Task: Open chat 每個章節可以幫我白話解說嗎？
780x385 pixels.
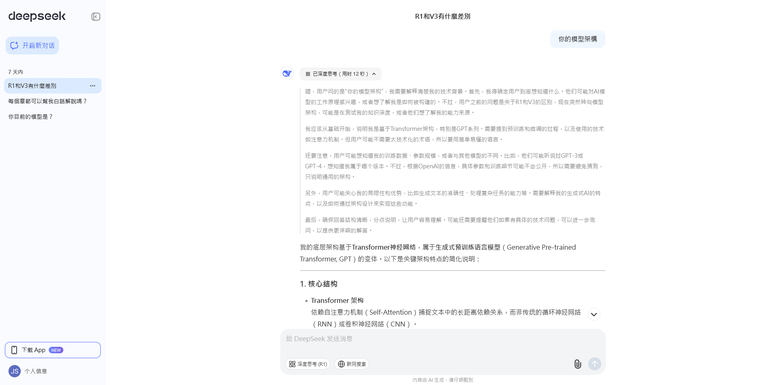Action: (48, 101)
